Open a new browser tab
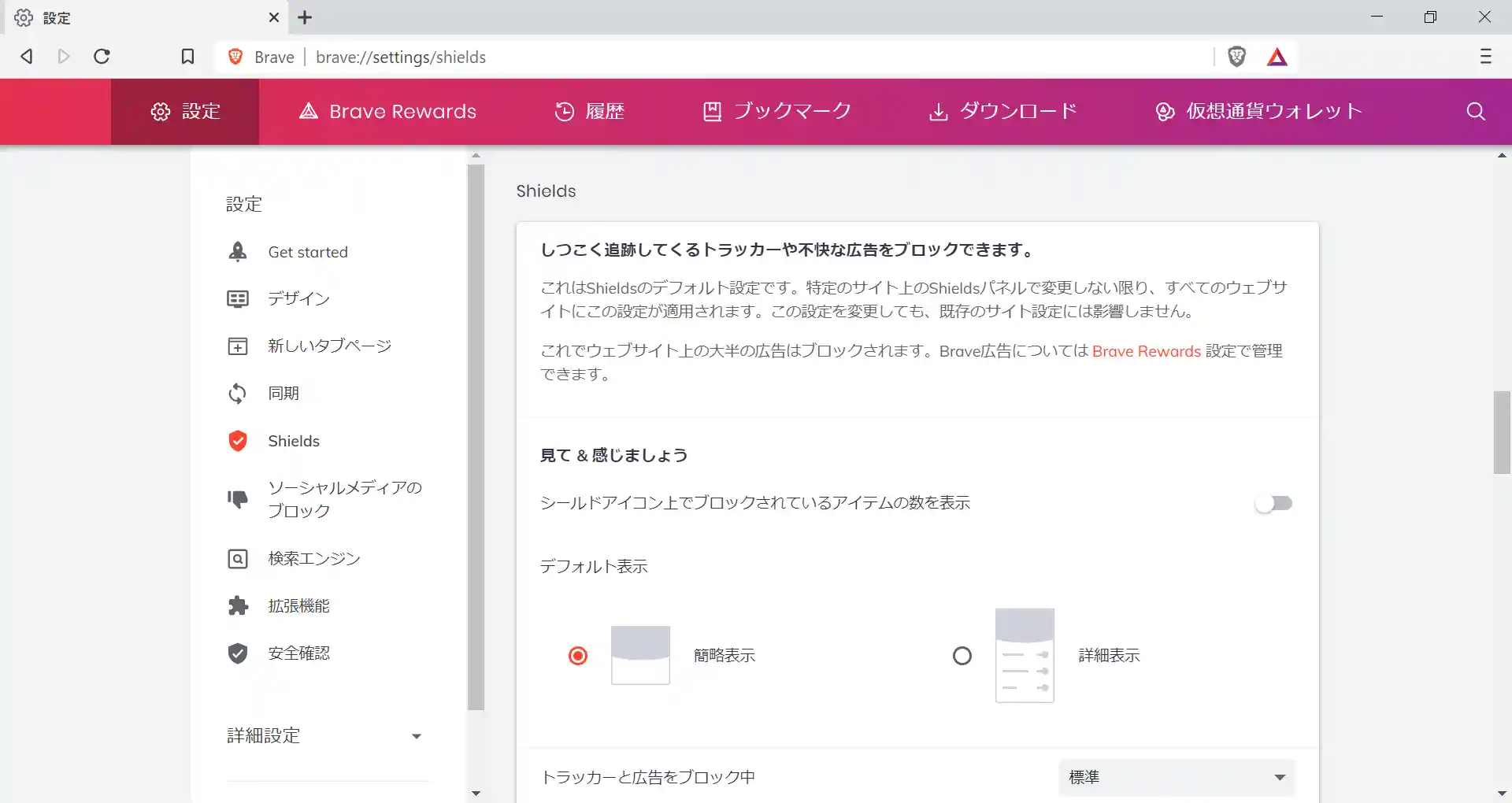 306,17
